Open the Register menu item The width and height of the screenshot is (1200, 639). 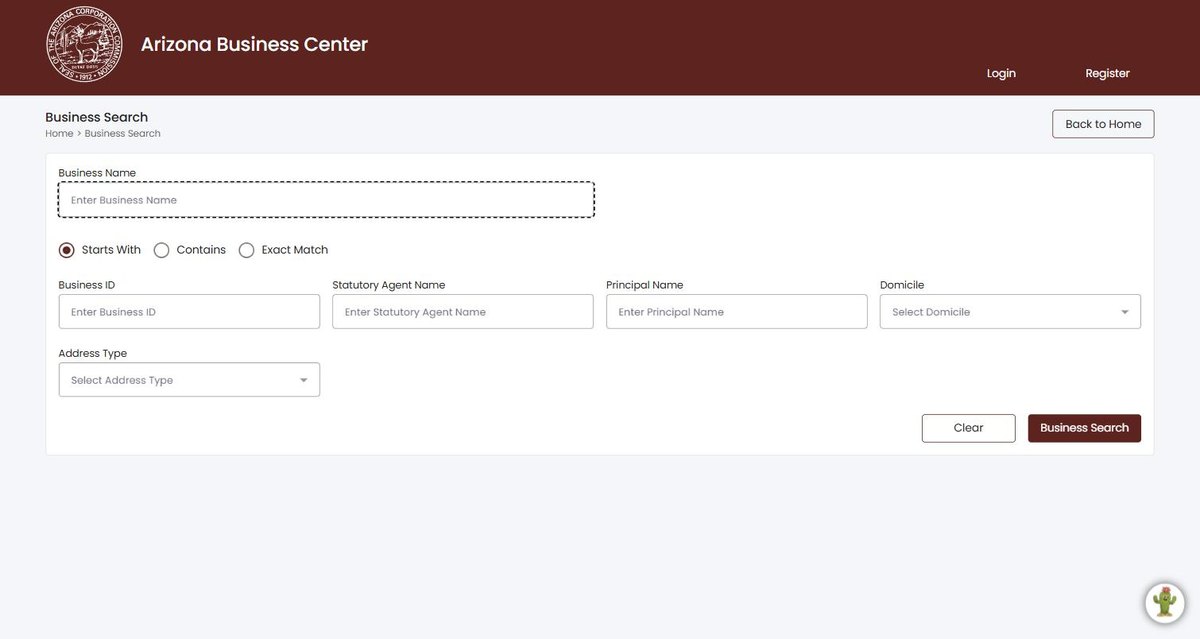(1107, 73)
